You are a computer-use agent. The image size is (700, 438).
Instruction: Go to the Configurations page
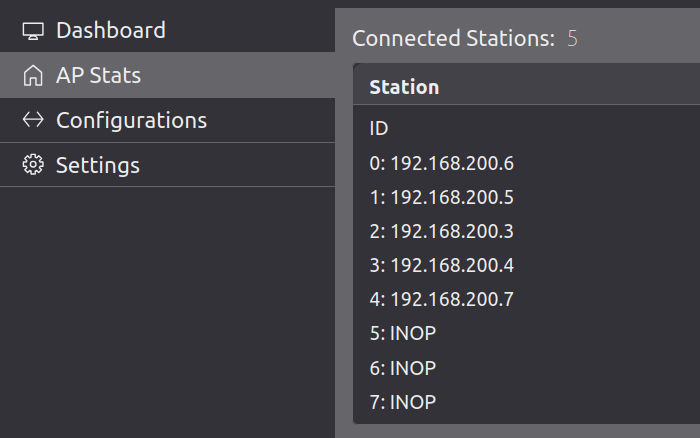(x=131, y=120)
